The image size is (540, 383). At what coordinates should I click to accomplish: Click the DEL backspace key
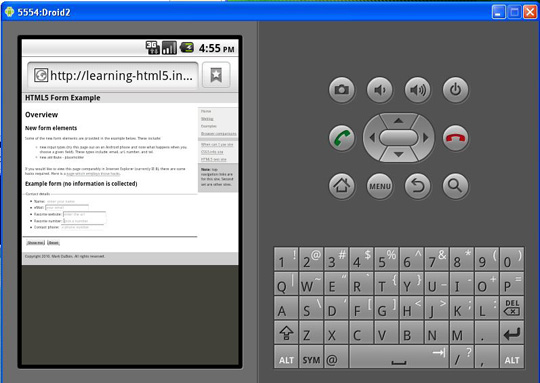point(512,308)
